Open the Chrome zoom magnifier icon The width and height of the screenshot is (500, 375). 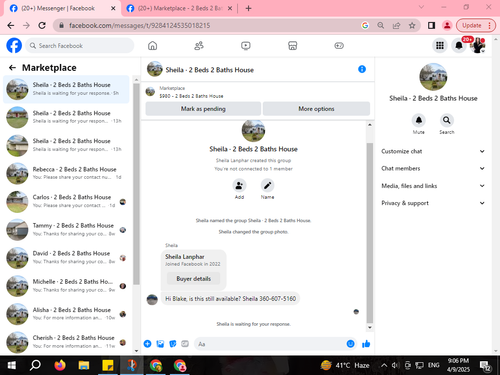[381, 25]
